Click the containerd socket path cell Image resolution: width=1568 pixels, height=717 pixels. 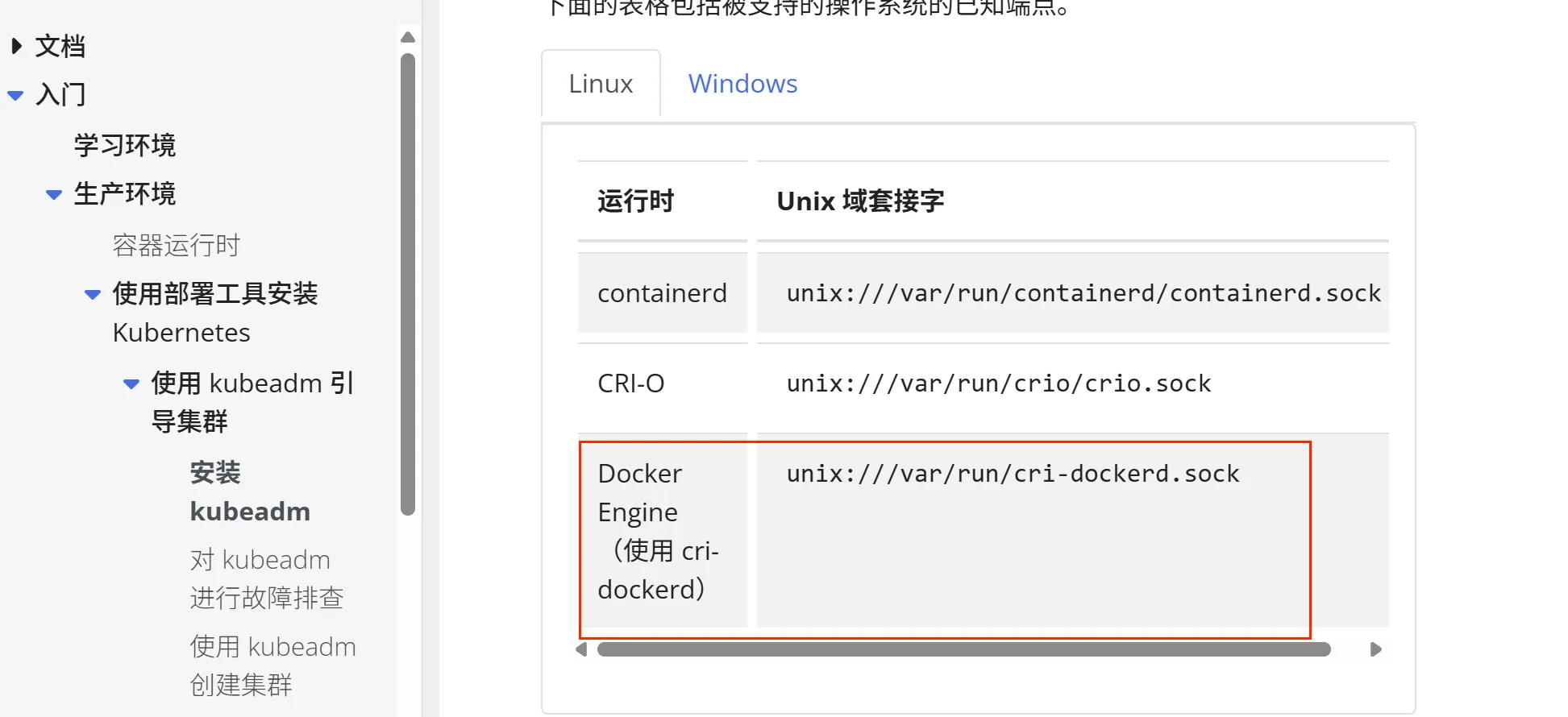coord(1083,293)
